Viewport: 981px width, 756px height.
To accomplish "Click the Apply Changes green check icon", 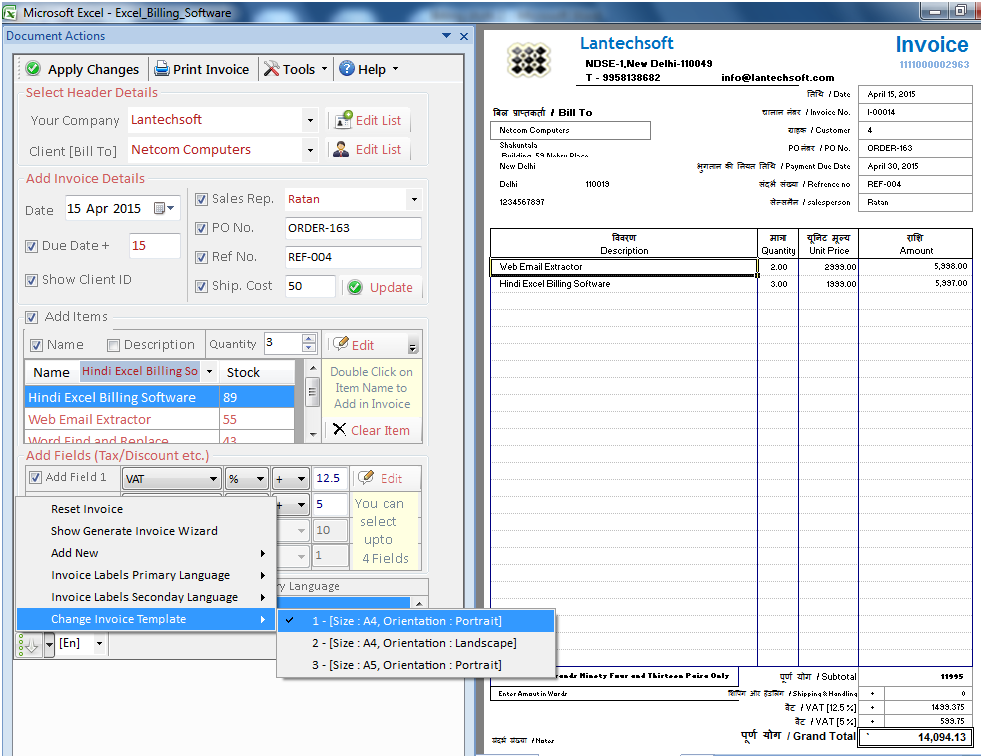I will coord(33,68).
